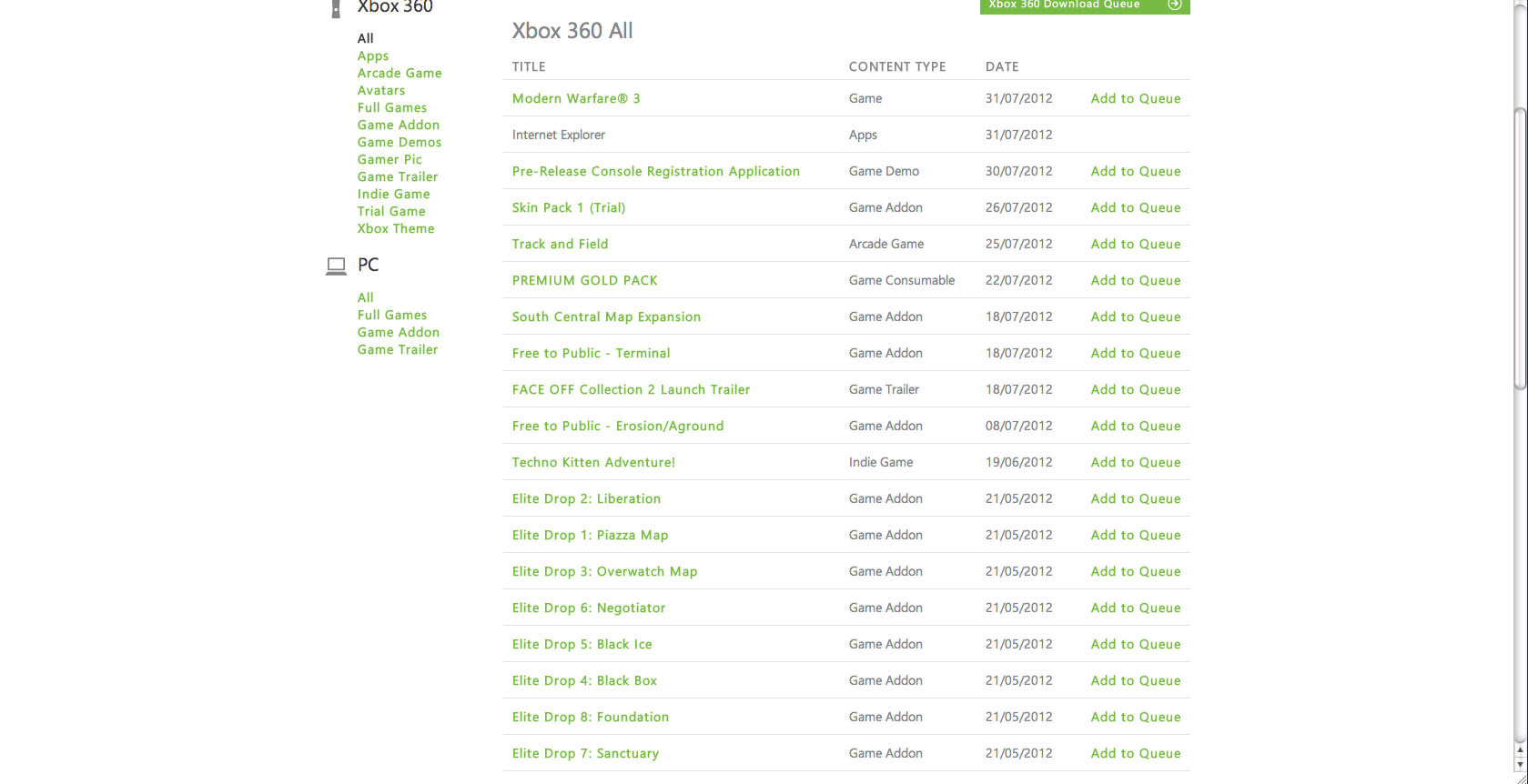Select All under the Xbox 360 section
The image size is (1528, 784).
click(366, 38)
